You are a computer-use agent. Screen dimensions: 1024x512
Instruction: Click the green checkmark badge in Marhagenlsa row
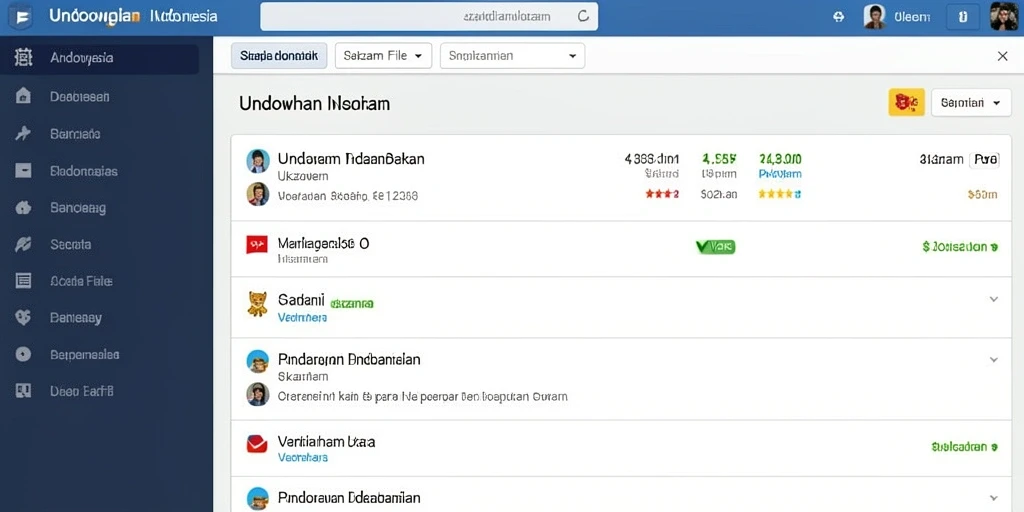click(x=715, y=247)
